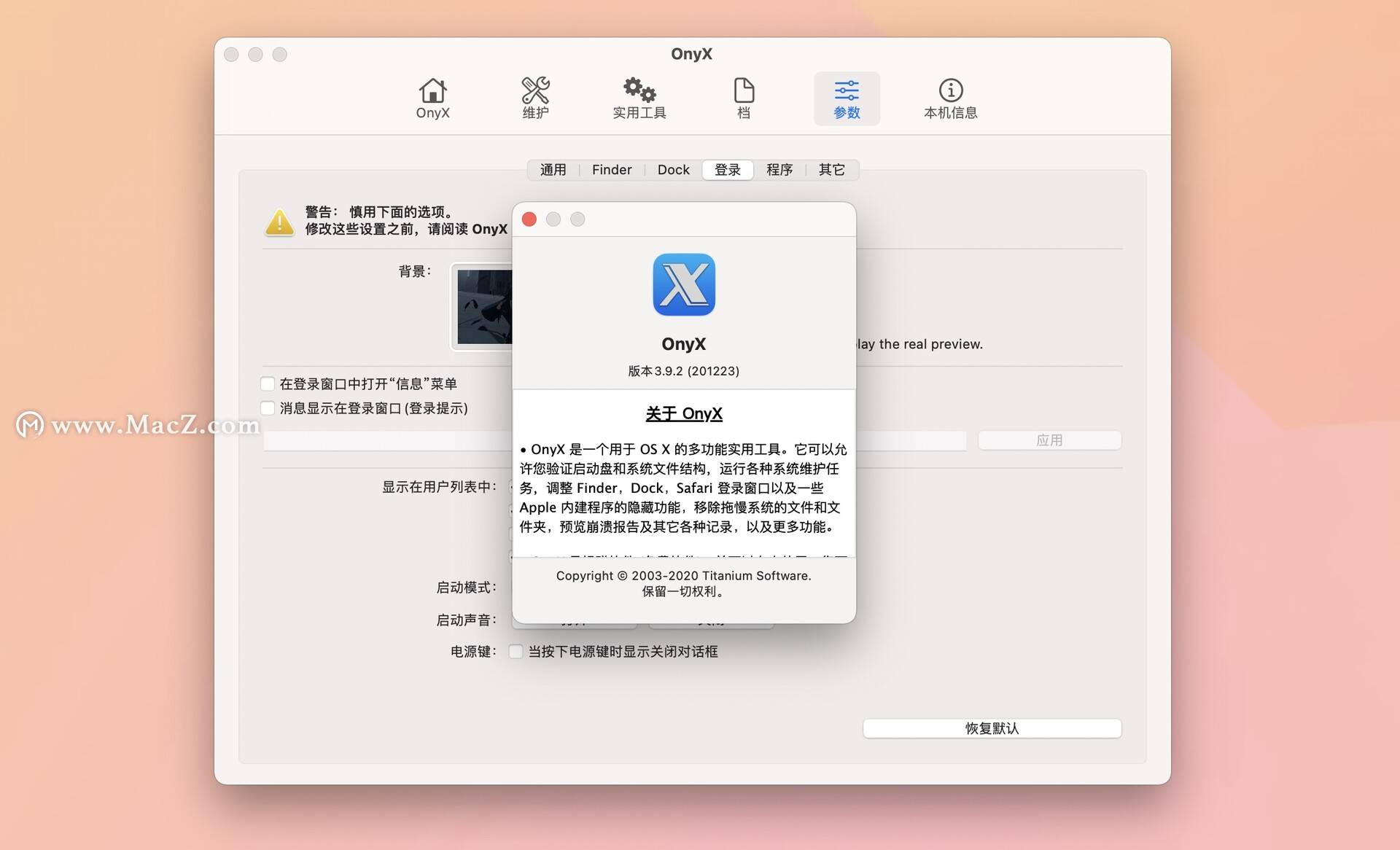Click the 背景 label
1400x850 pixels.
click(414, 271)
